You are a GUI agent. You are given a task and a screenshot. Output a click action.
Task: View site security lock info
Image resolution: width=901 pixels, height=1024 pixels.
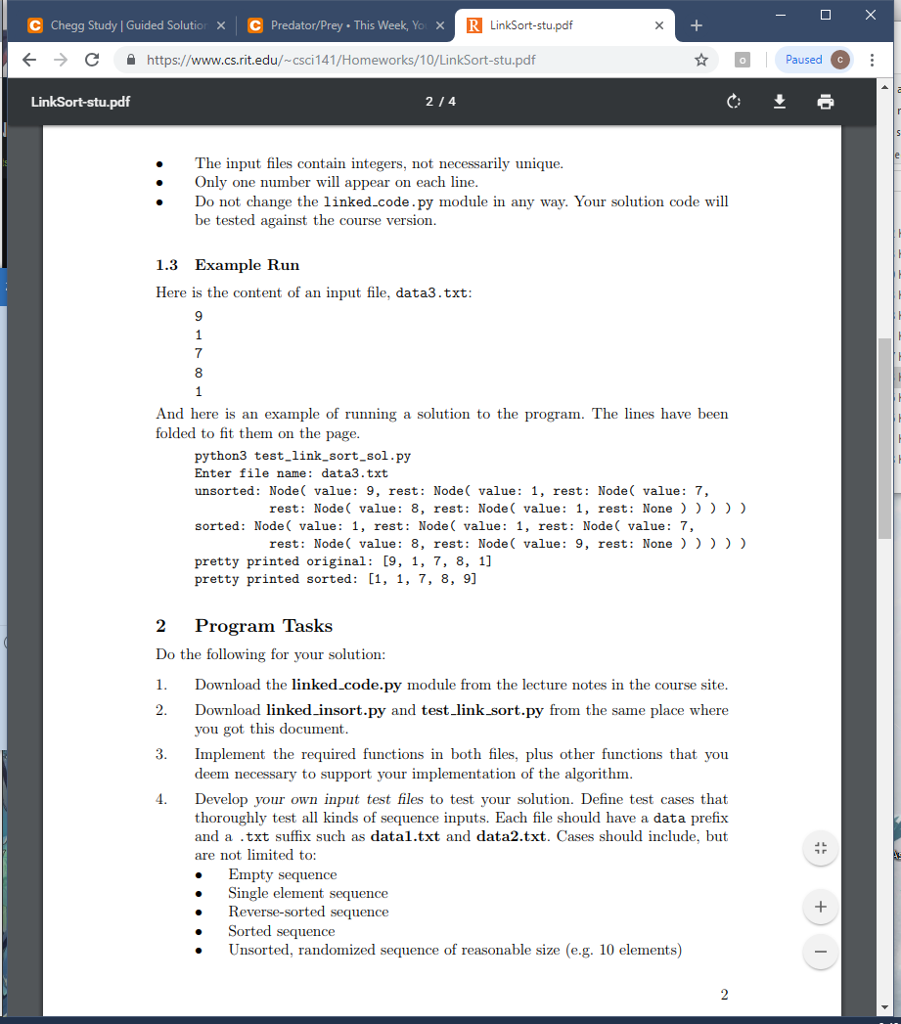pos(131,60)
